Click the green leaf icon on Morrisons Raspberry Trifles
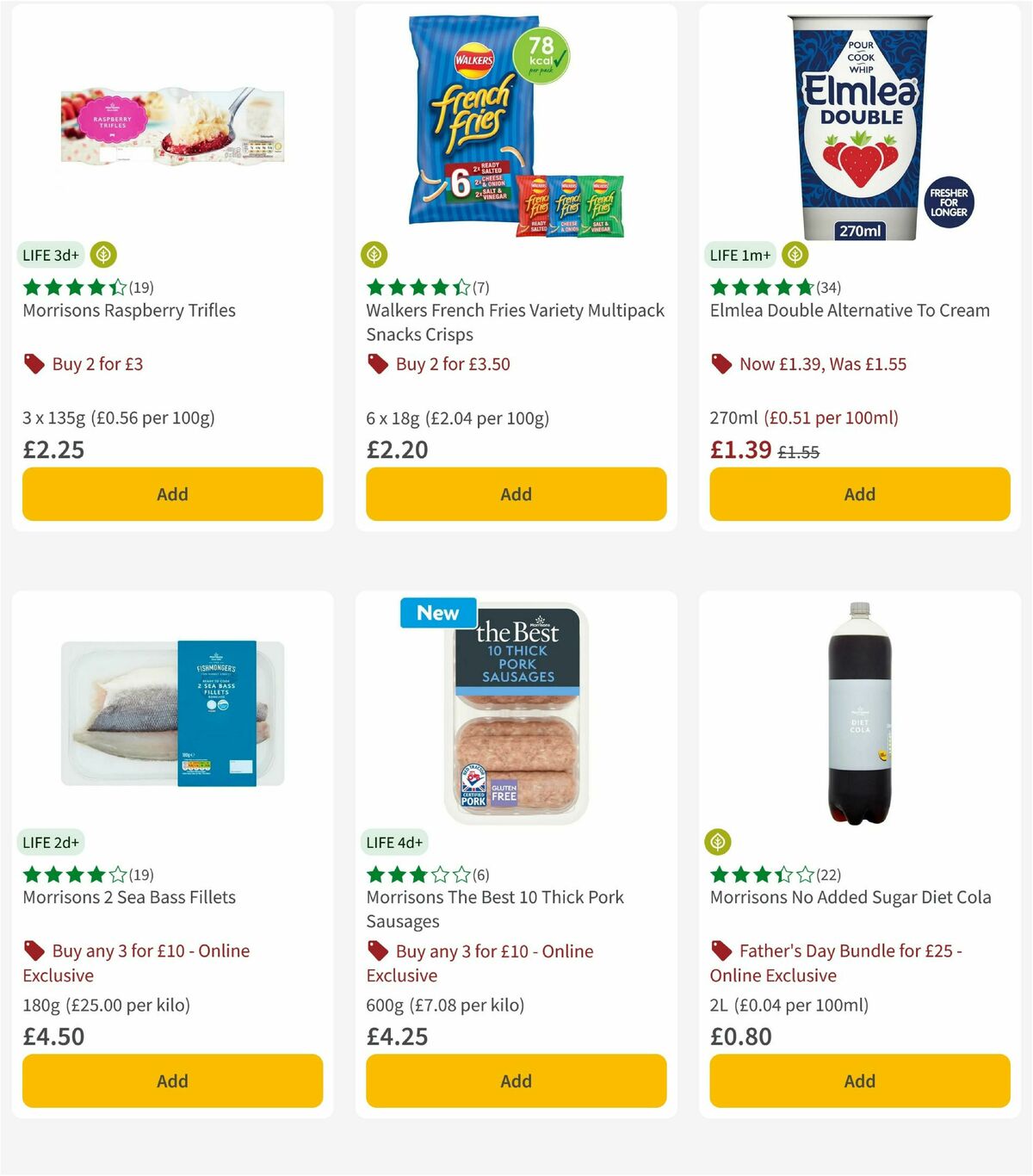The width and height of the screenshot is (1033, 1176). tap(102, 254)
